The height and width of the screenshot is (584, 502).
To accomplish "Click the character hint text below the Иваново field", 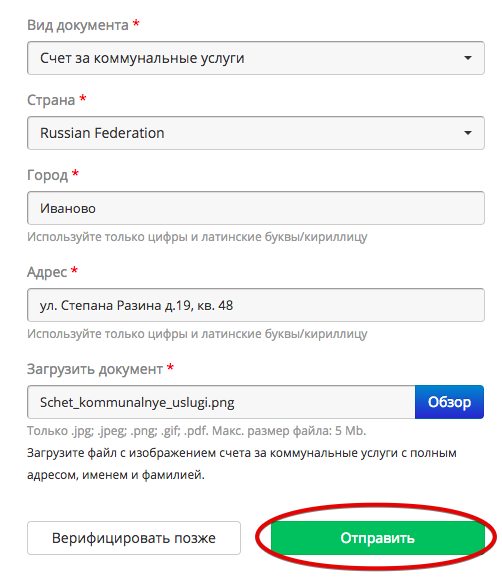I will click(x=197, y=237).
